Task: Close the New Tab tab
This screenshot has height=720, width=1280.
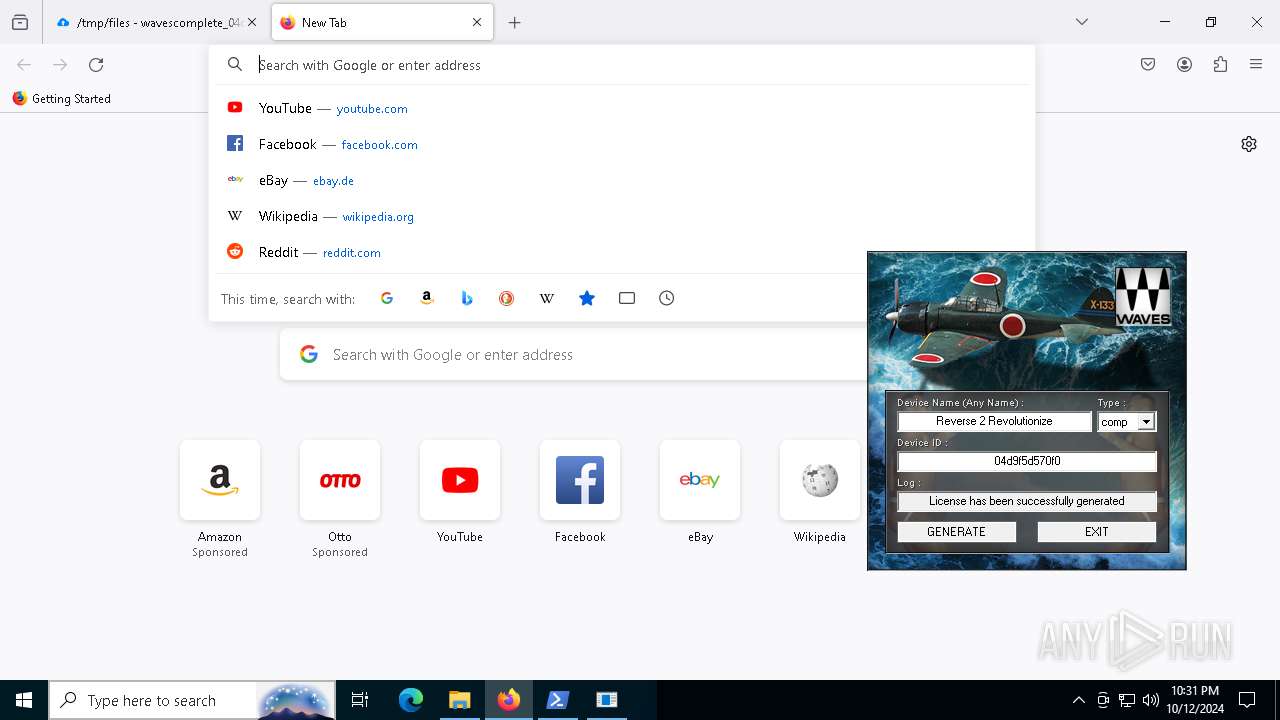Action: click(477, 22)
